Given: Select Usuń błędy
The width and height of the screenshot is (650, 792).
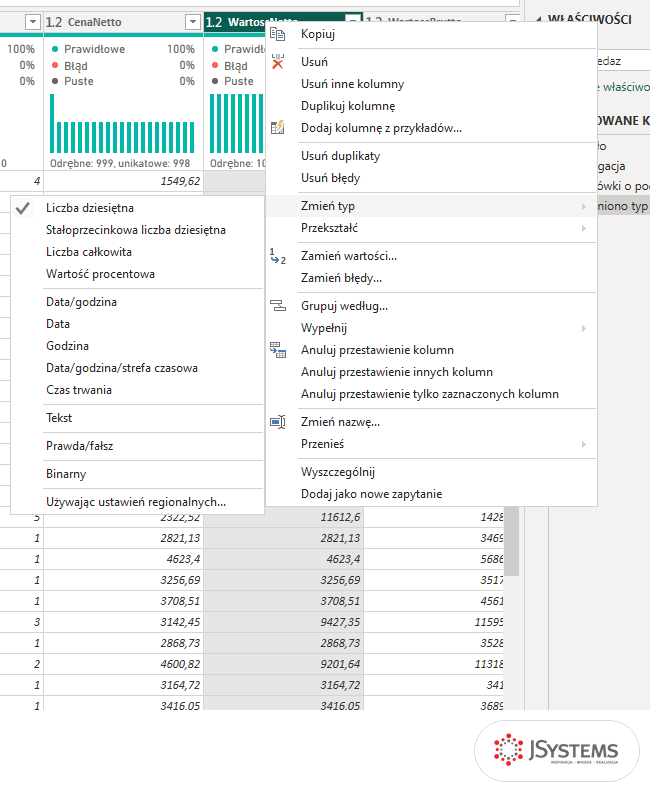Looking at the screenshot, I should (431, 178).
